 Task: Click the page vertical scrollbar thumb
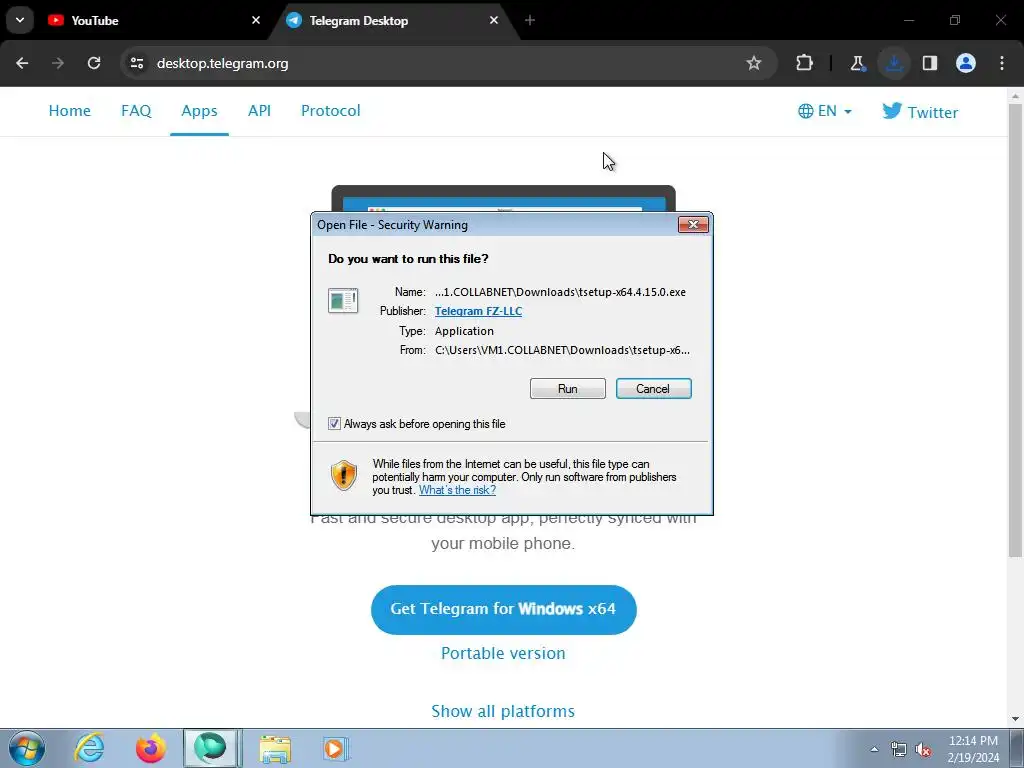point(1016,330)
